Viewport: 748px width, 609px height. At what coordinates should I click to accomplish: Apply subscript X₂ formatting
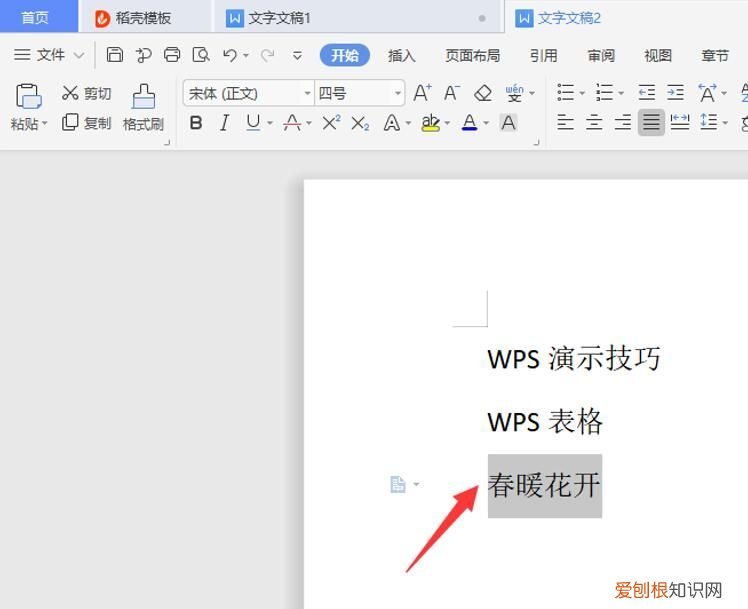pos(360,124)
